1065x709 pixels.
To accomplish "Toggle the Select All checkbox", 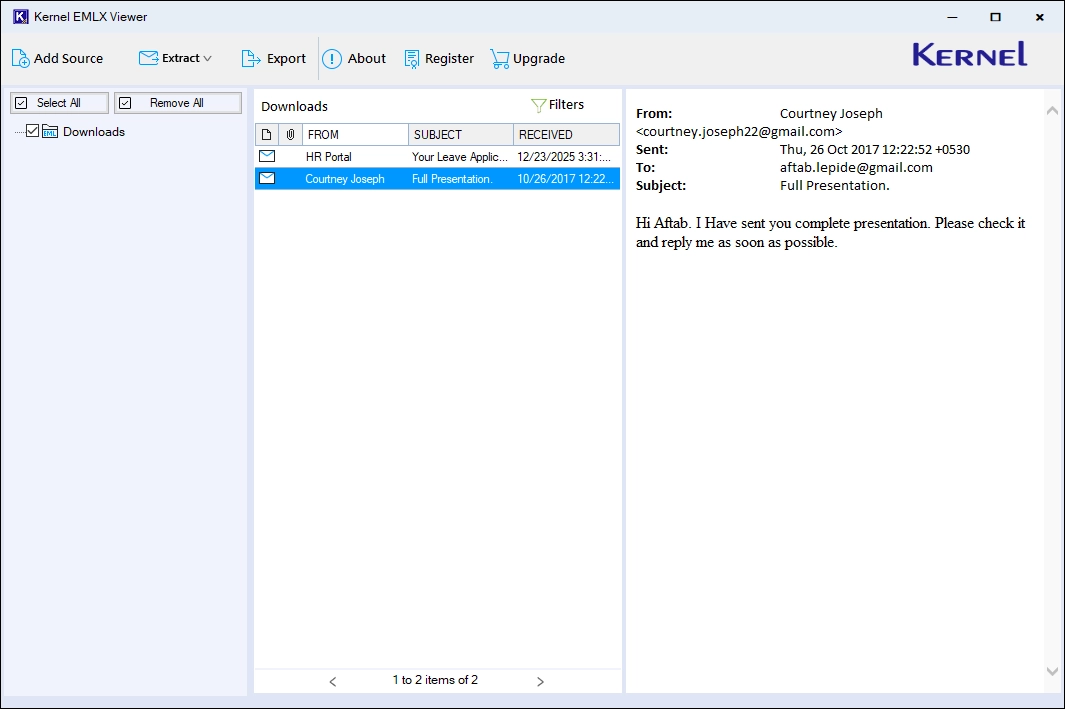I will click(x=21, y=103).
